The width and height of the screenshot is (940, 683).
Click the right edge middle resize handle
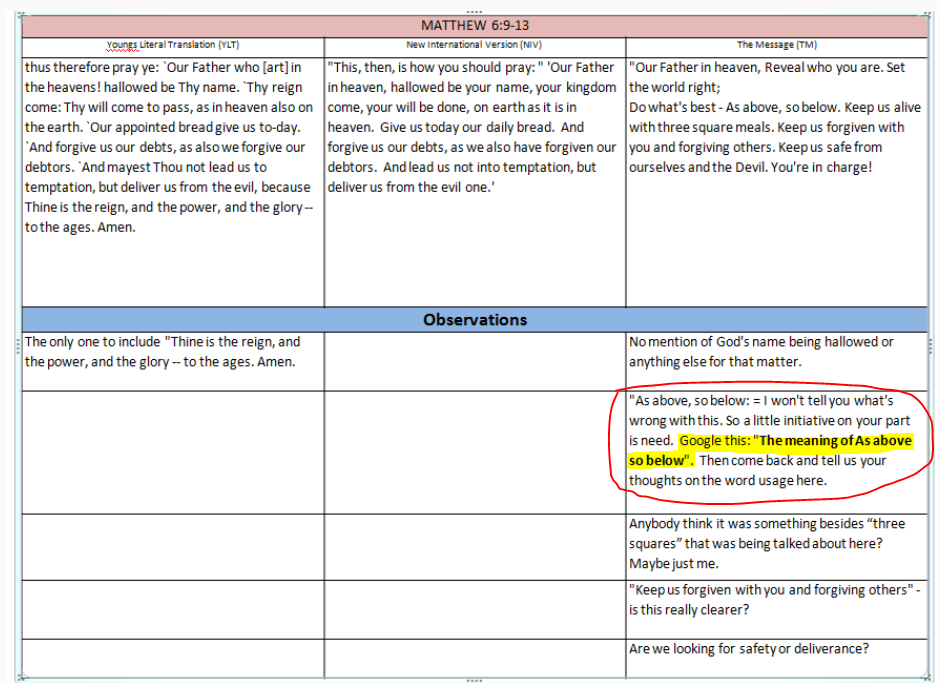tap(932, 346)
